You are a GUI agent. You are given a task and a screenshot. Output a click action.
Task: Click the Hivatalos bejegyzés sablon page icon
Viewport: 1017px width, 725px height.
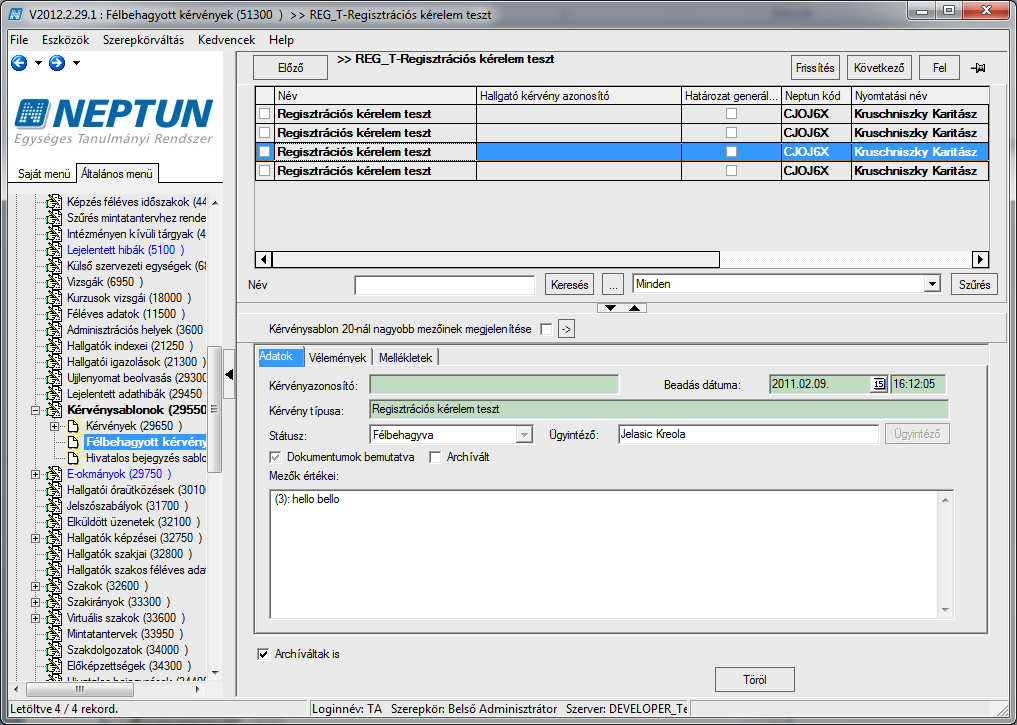[73, 458]
